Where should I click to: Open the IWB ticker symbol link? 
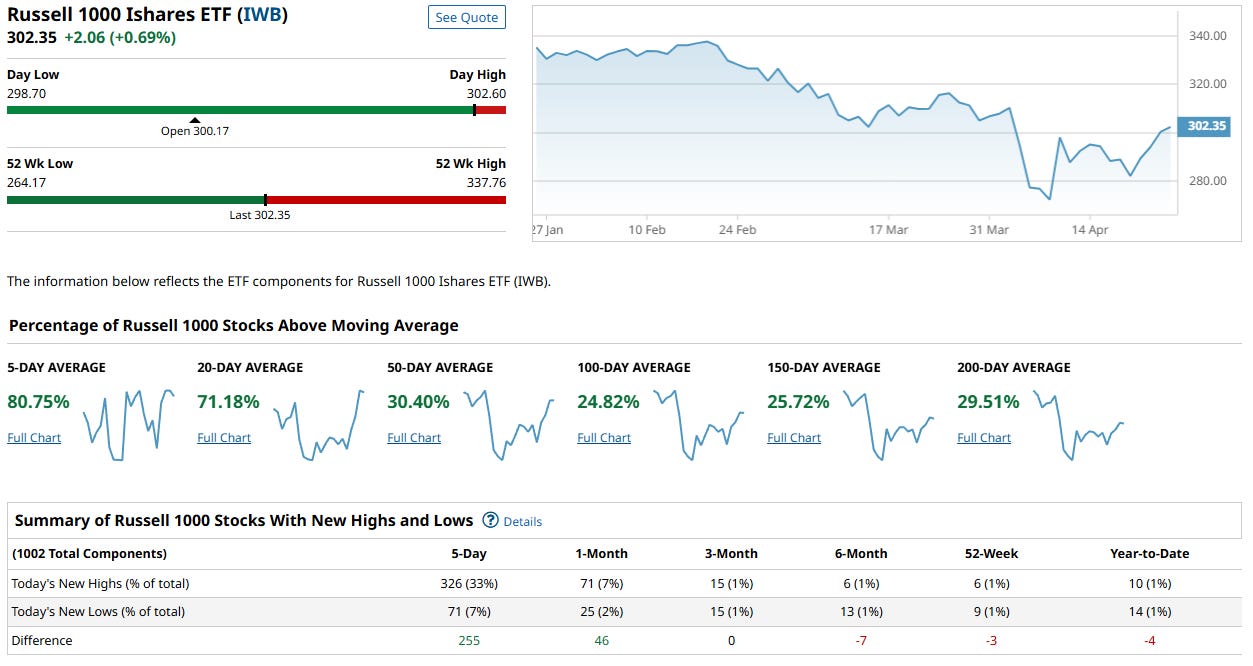click(262, 16)
